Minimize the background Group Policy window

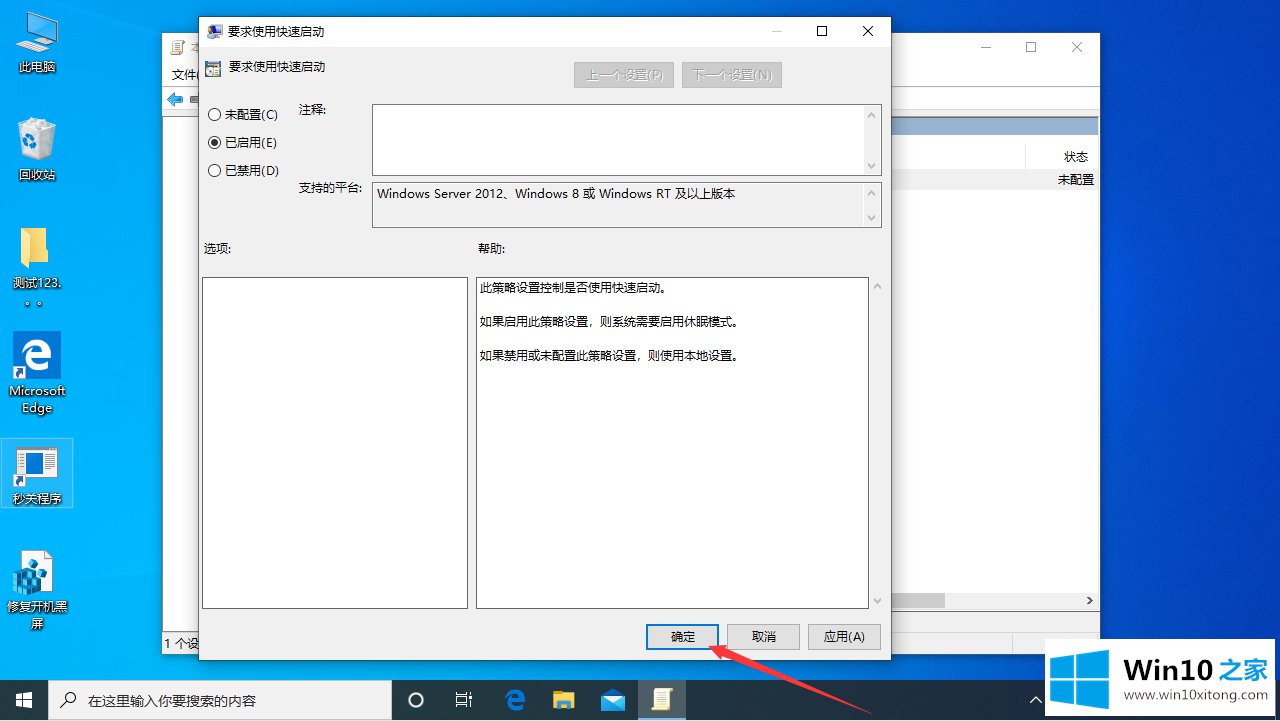[985, 47]
